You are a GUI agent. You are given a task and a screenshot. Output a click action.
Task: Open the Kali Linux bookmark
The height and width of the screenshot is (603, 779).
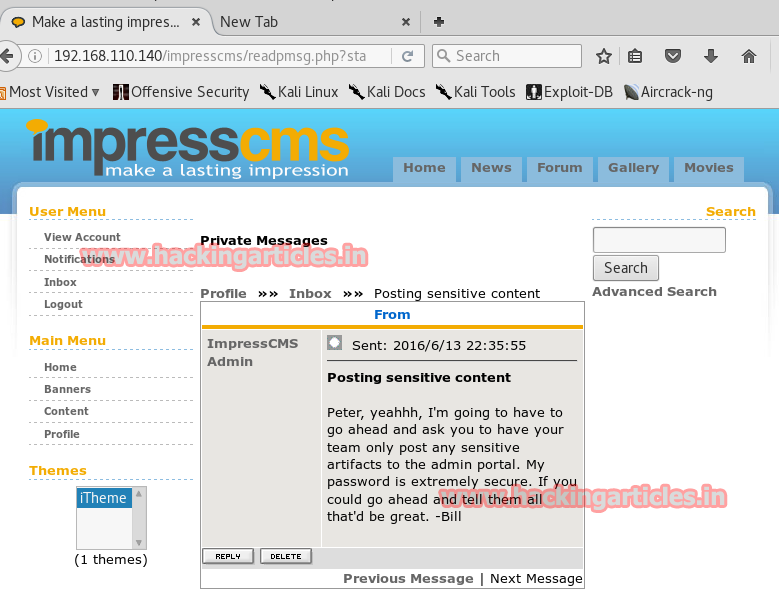point(299,92)
